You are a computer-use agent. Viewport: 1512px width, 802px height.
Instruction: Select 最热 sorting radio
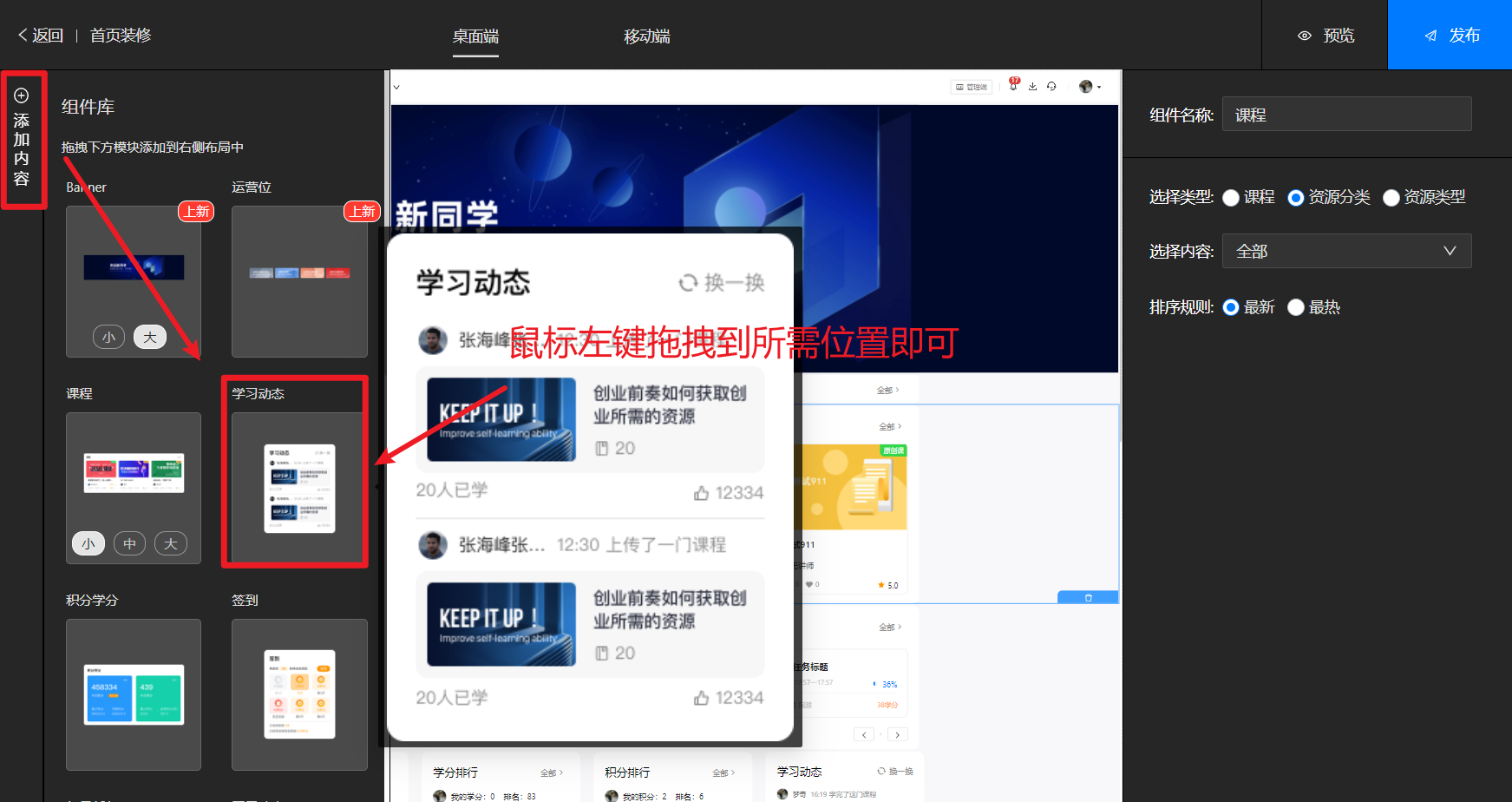click(1296, 307)
